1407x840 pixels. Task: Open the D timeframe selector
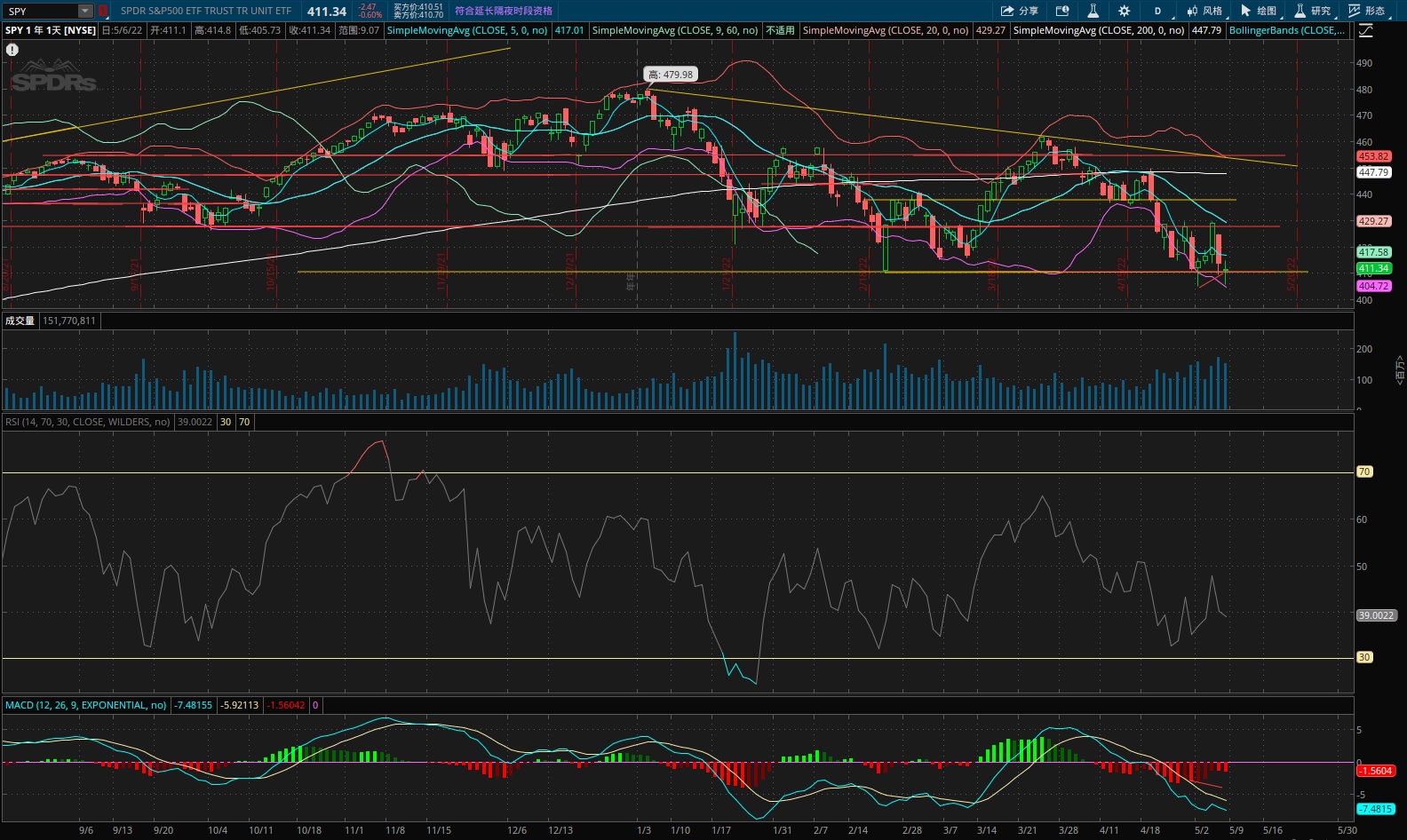pos(1158,11)
